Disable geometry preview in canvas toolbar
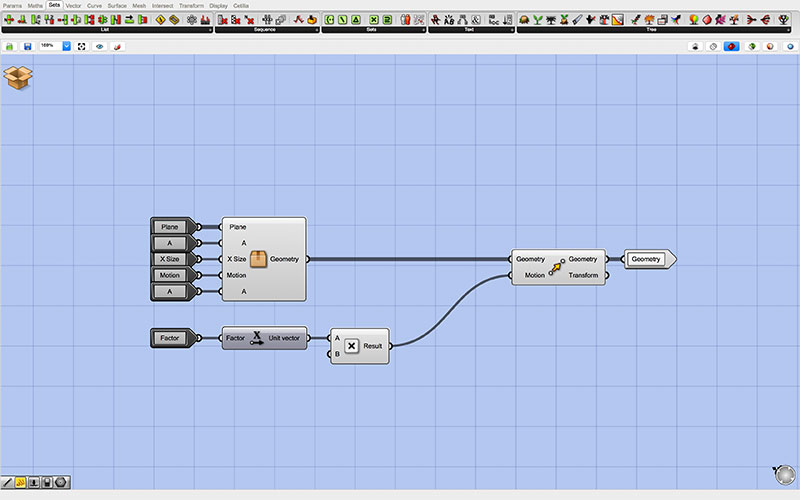The width and height of the screenshot is (800, 500). 695,46
